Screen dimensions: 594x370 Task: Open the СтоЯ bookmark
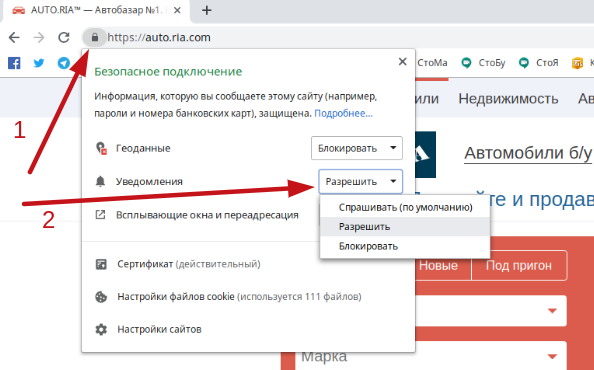[538, 63]
